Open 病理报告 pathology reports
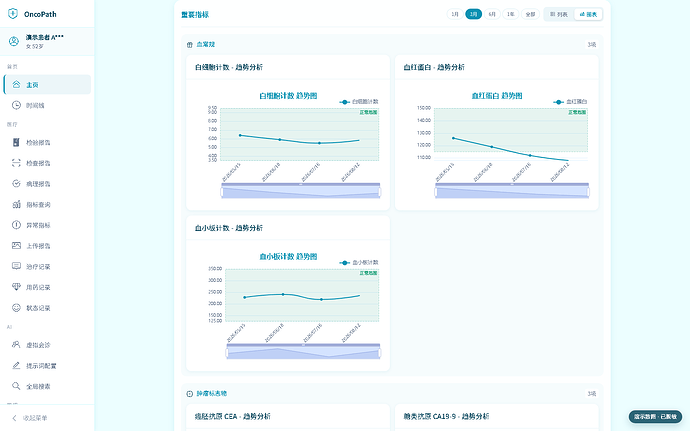 tap(47, 184)
